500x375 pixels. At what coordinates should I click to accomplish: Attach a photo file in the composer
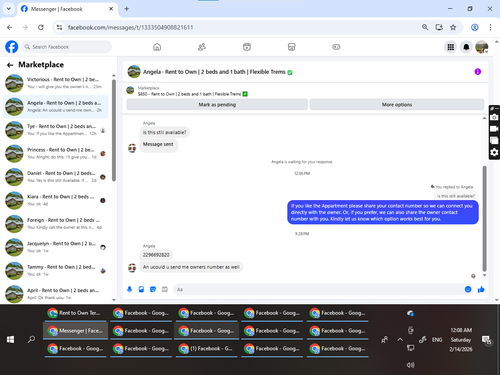[x=141, y=289]
